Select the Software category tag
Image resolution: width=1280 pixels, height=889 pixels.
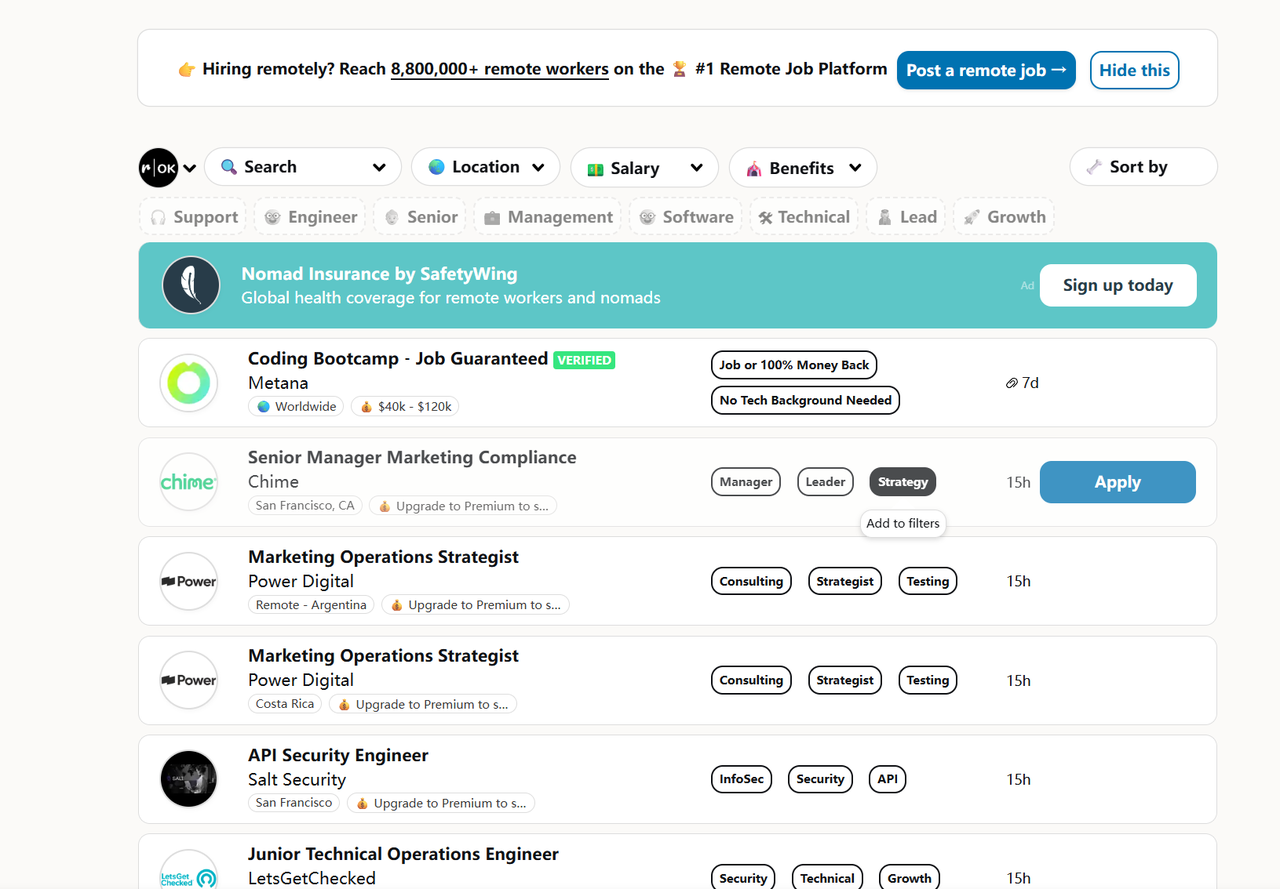[x=686, y=217]
